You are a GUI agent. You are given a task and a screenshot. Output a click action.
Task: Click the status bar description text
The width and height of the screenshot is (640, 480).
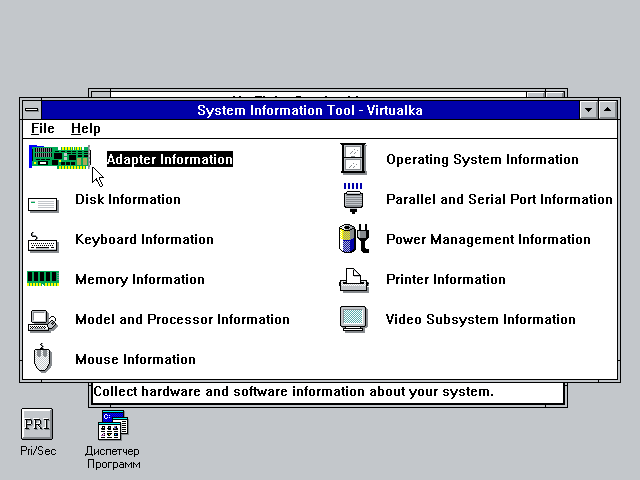293,392
